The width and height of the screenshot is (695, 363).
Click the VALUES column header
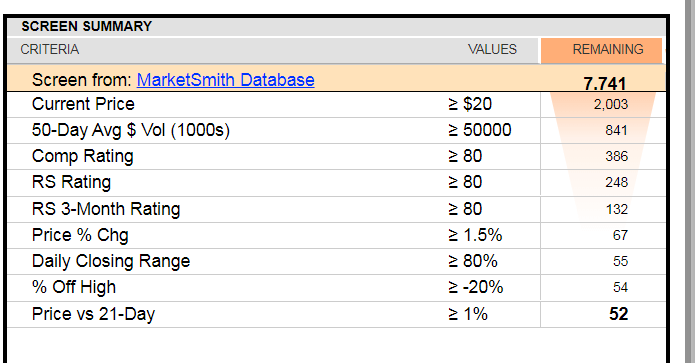point(492,49)
